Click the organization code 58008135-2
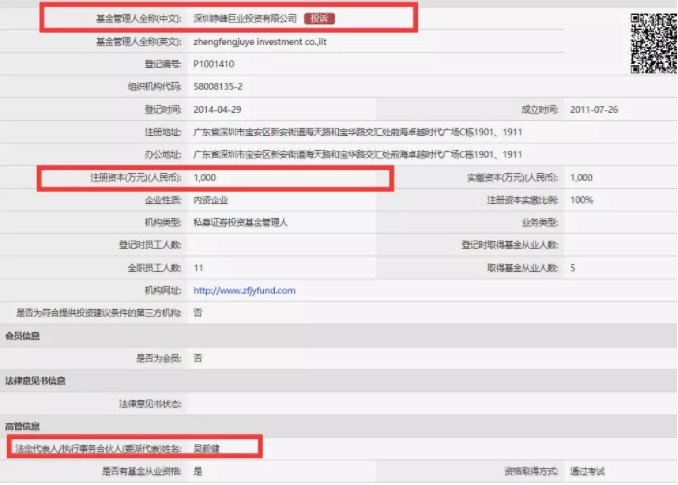This screenshot has width=678, height=485. 219,85
